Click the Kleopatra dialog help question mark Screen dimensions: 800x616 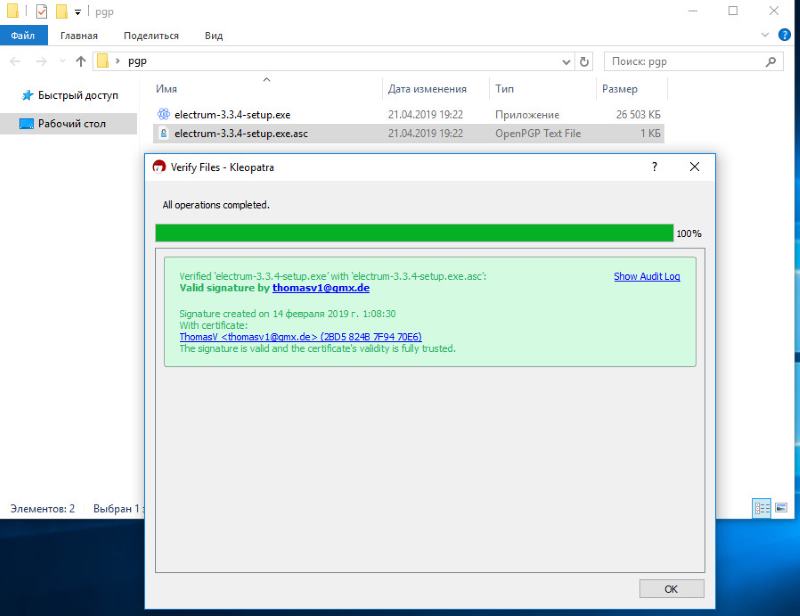654,167
